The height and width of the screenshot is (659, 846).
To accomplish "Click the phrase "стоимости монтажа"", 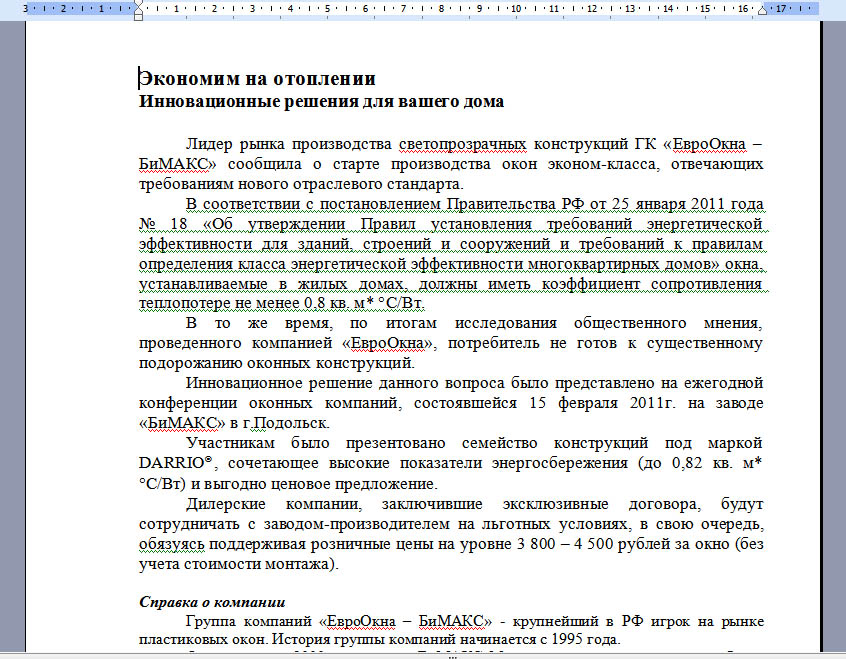I will (x=259, y=565).
